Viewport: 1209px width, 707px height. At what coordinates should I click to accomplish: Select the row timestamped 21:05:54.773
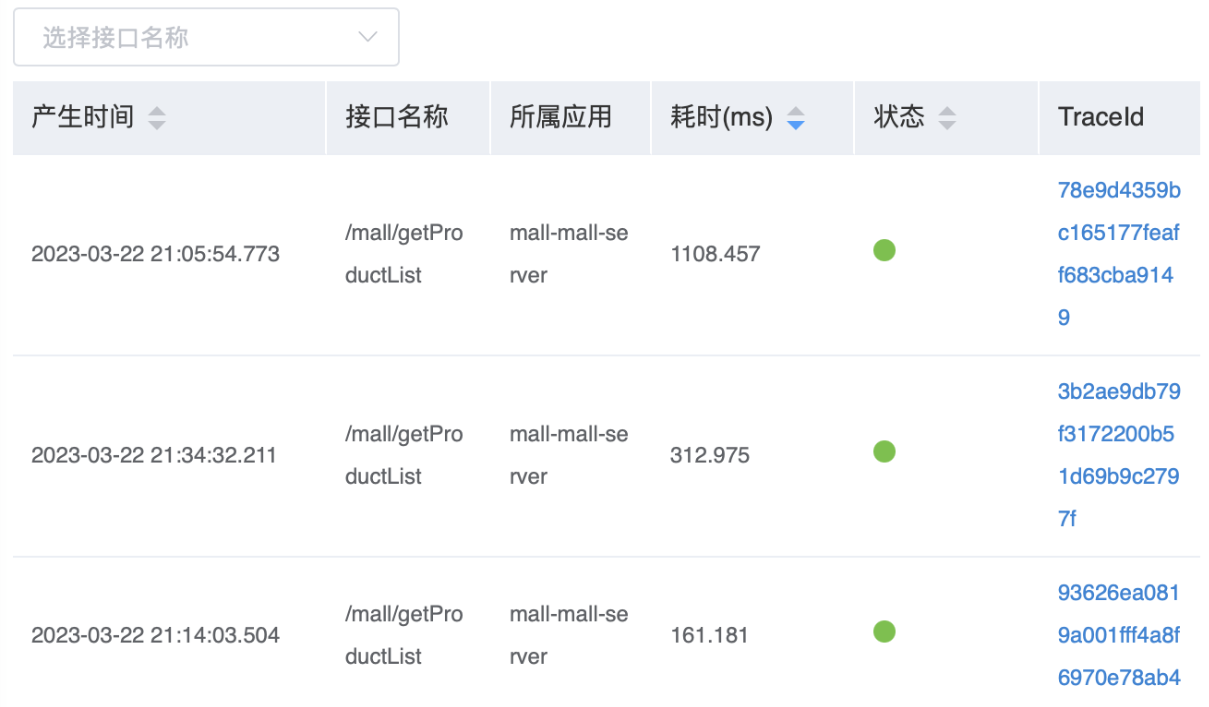coord(155,254)
